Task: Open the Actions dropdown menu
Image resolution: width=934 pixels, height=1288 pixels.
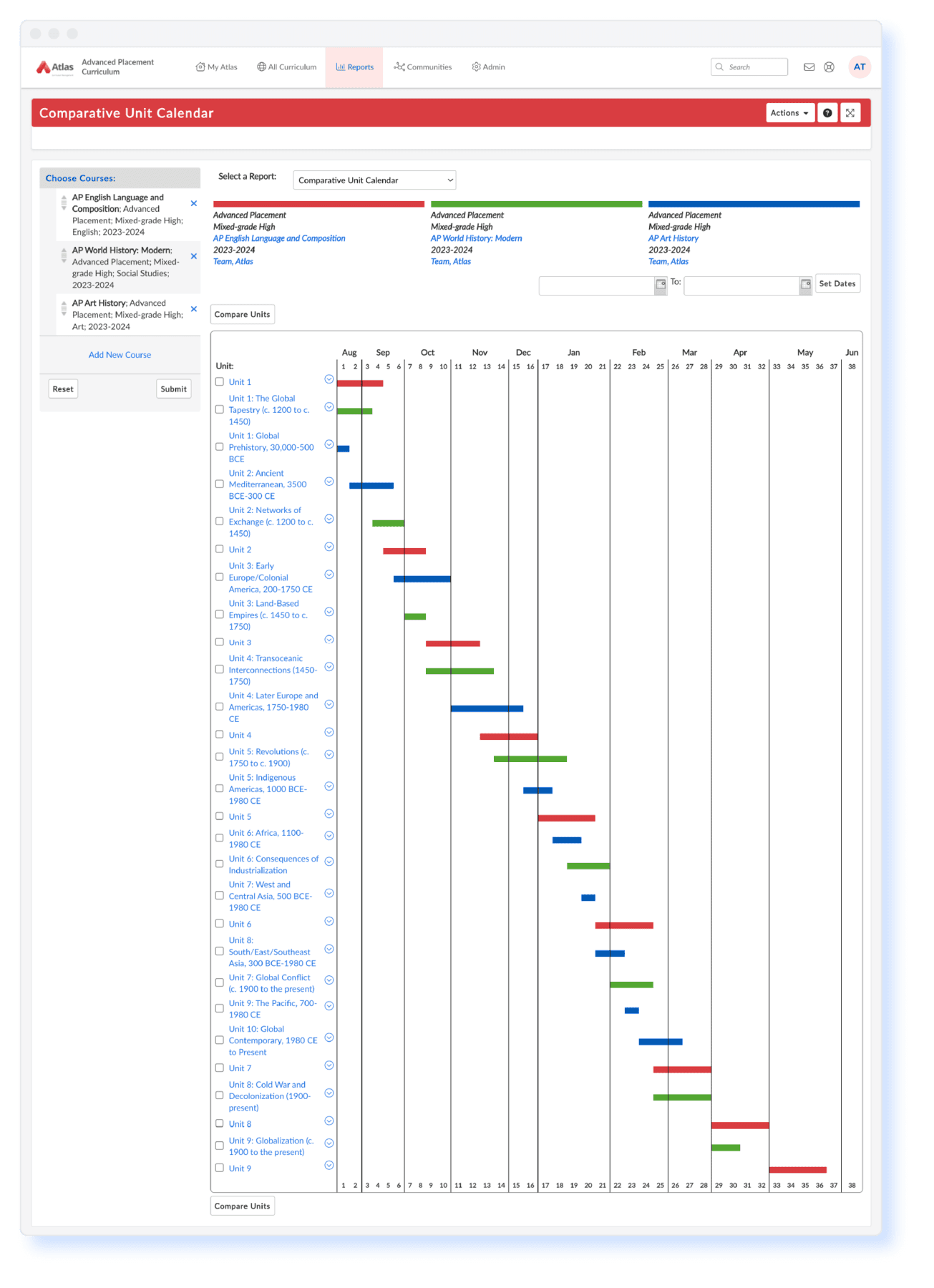Action: pos(789,113)
